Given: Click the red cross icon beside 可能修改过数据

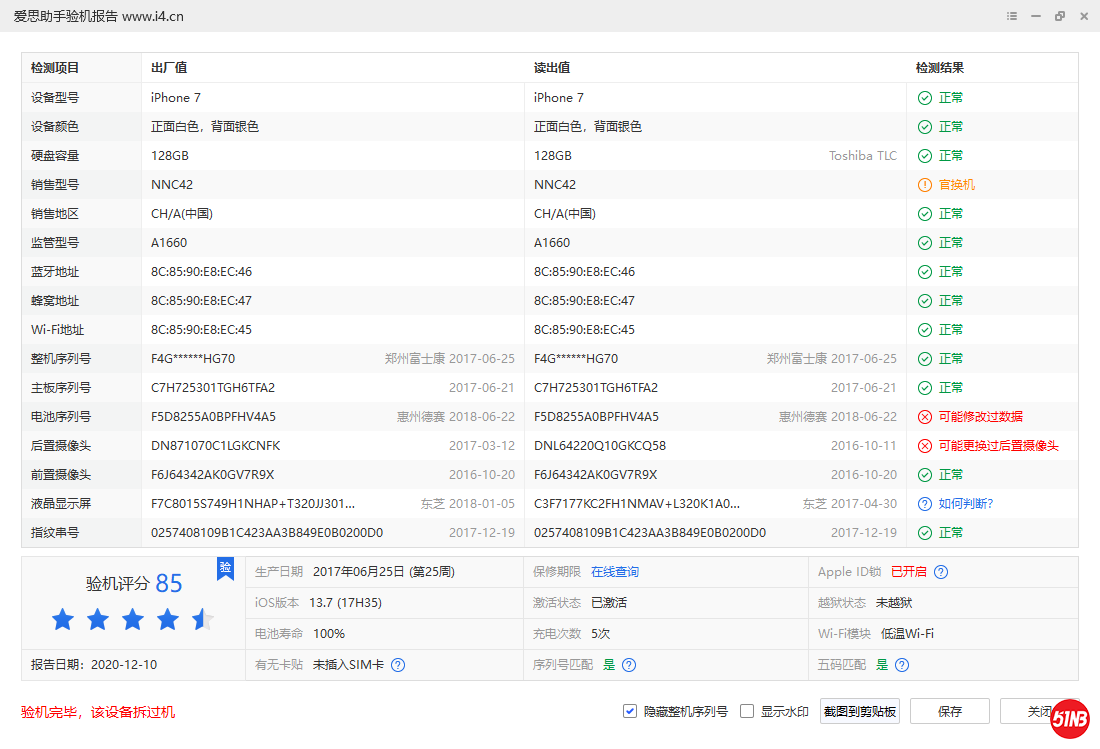Looking at the screenshot, I should (x=925, y=417).
